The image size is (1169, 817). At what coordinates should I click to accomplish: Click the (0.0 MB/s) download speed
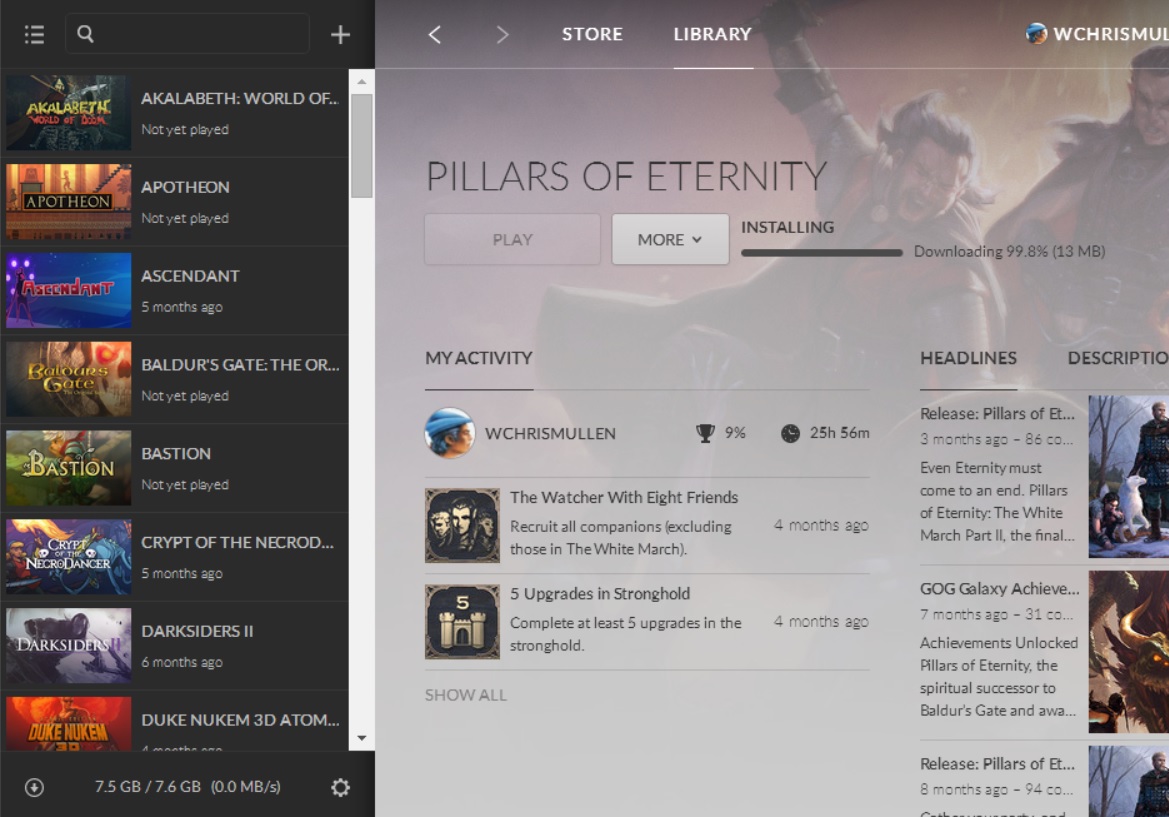click(245, 786)
